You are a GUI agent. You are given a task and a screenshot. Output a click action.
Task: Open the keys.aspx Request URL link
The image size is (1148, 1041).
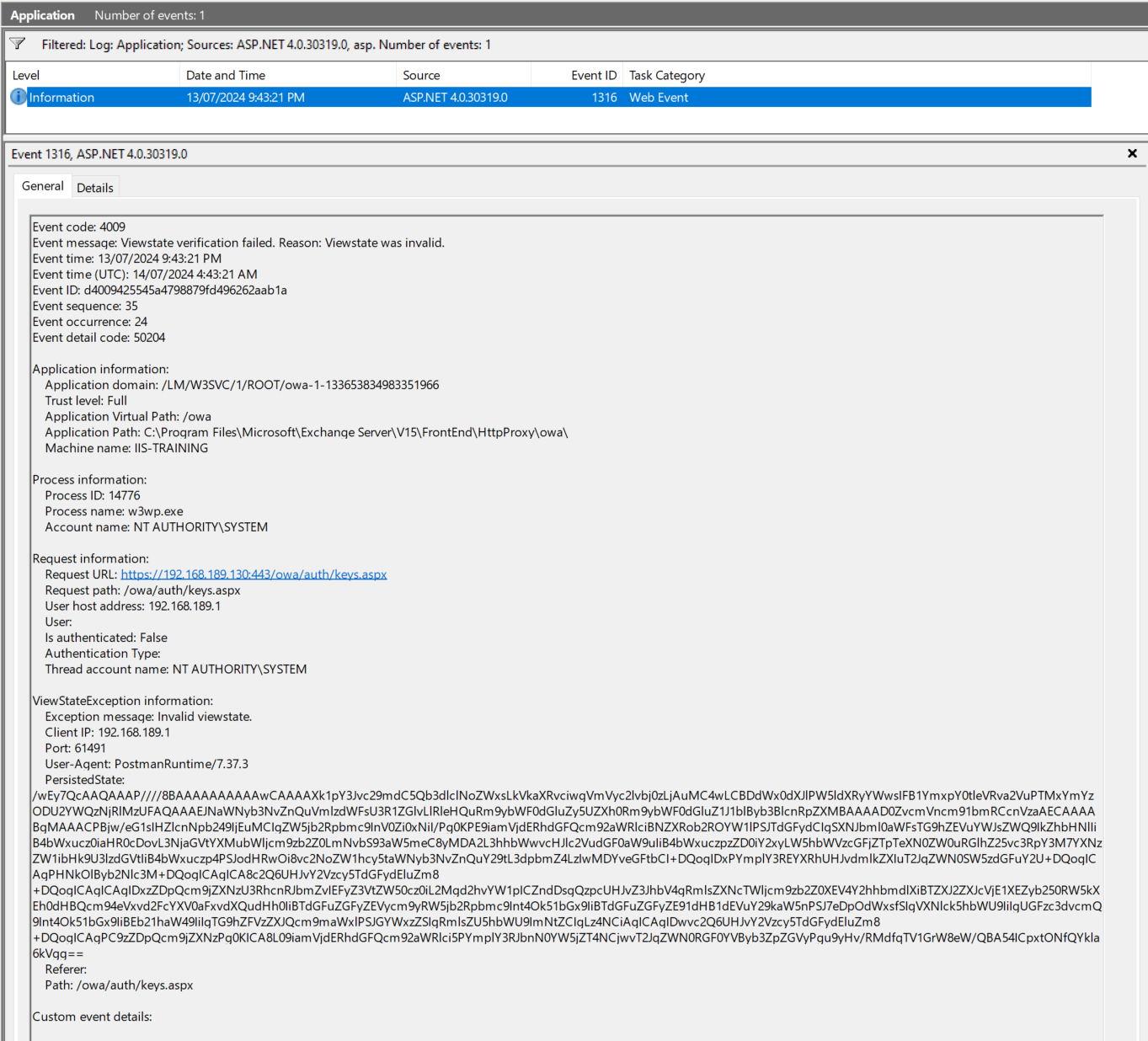[x=254, y=574]
